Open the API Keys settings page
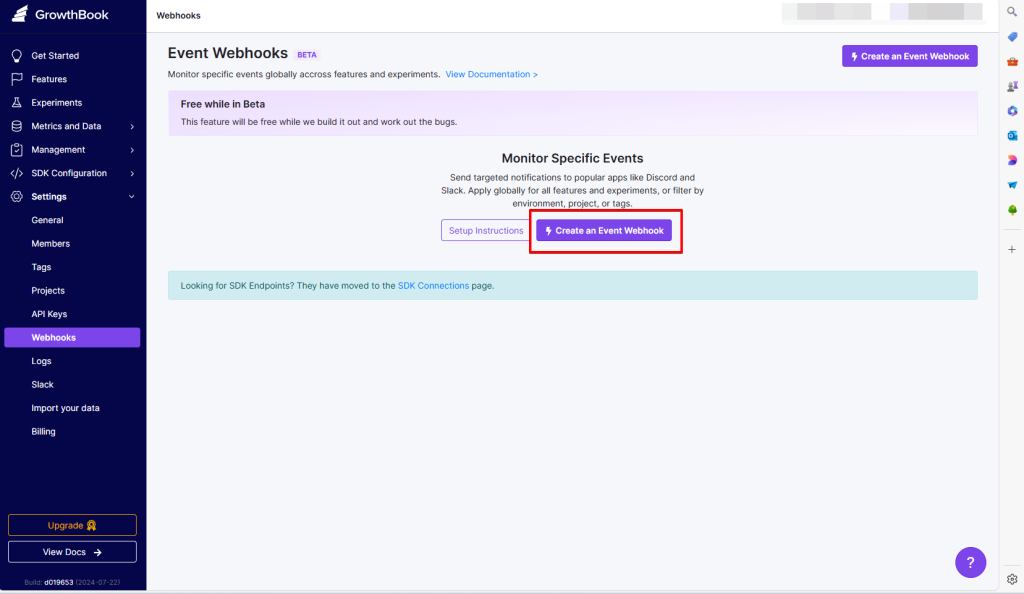 (49, 314)
